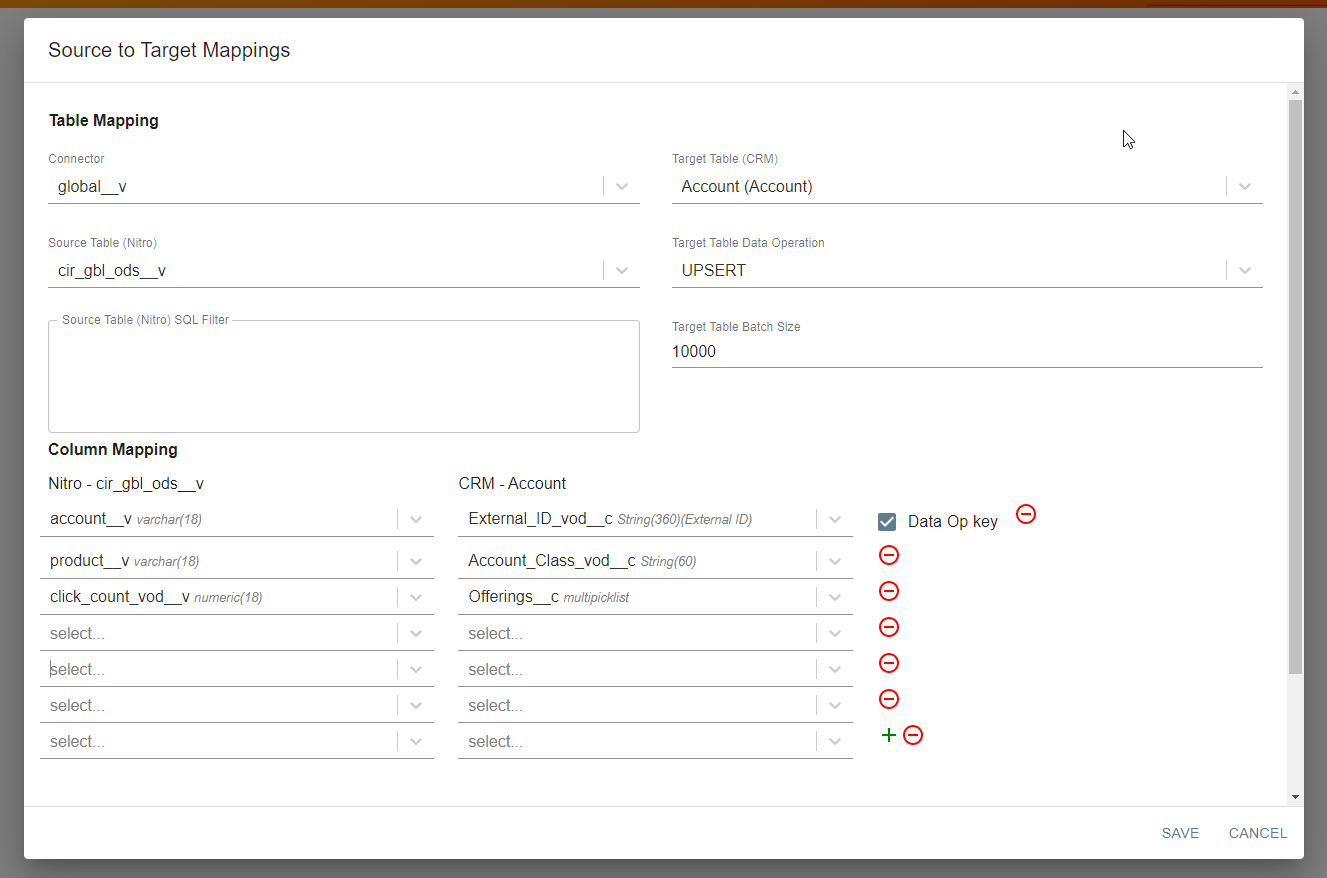Viewport: 1327px width, 878px height.
Task: Remove the account__v column mapping row
Action: point(1026,514)
